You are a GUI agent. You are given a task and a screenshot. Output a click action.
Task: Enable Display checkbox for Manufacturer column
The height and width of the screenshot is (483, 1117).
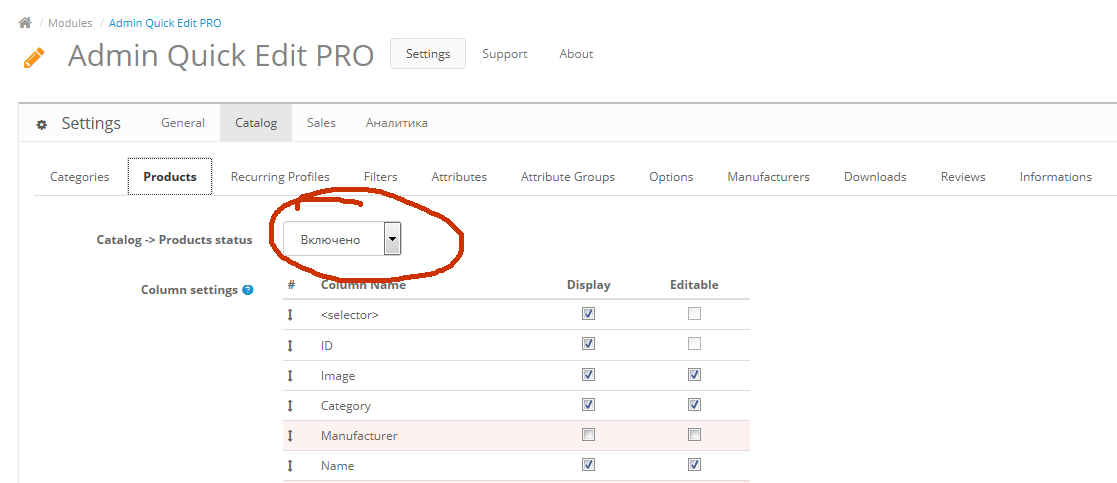pos(588,435)
